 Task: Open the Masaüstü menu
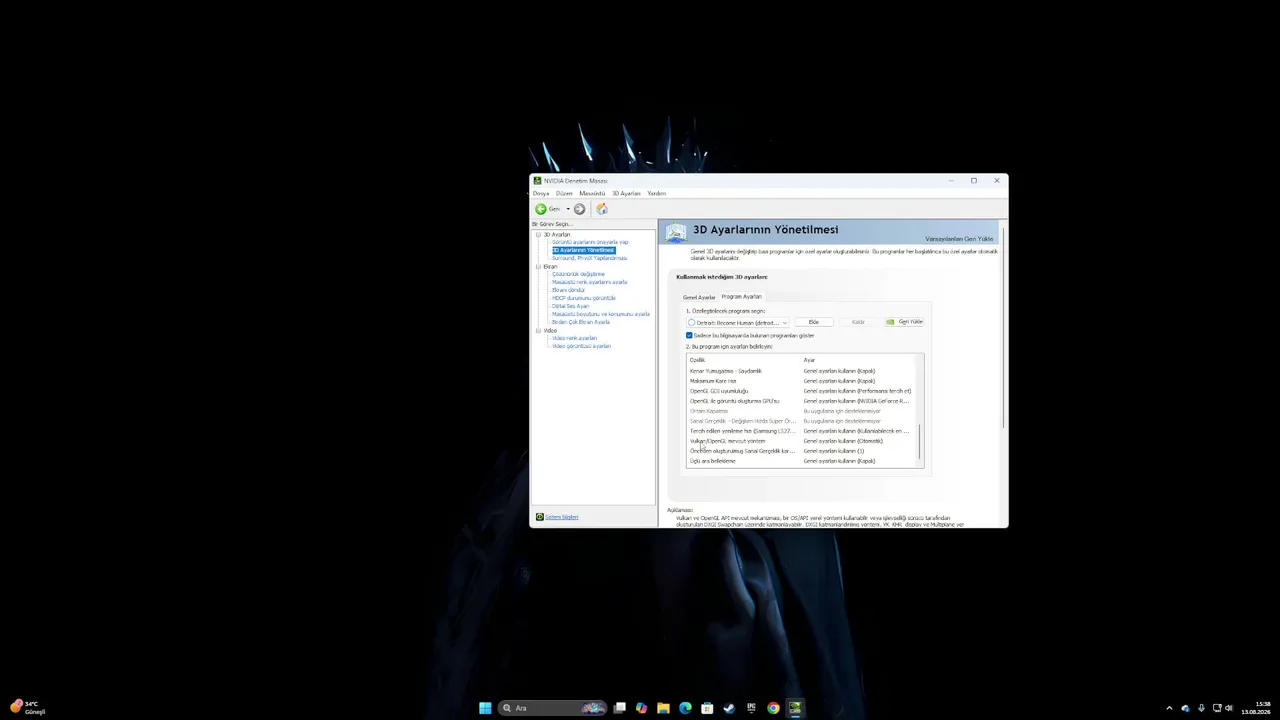592,193
